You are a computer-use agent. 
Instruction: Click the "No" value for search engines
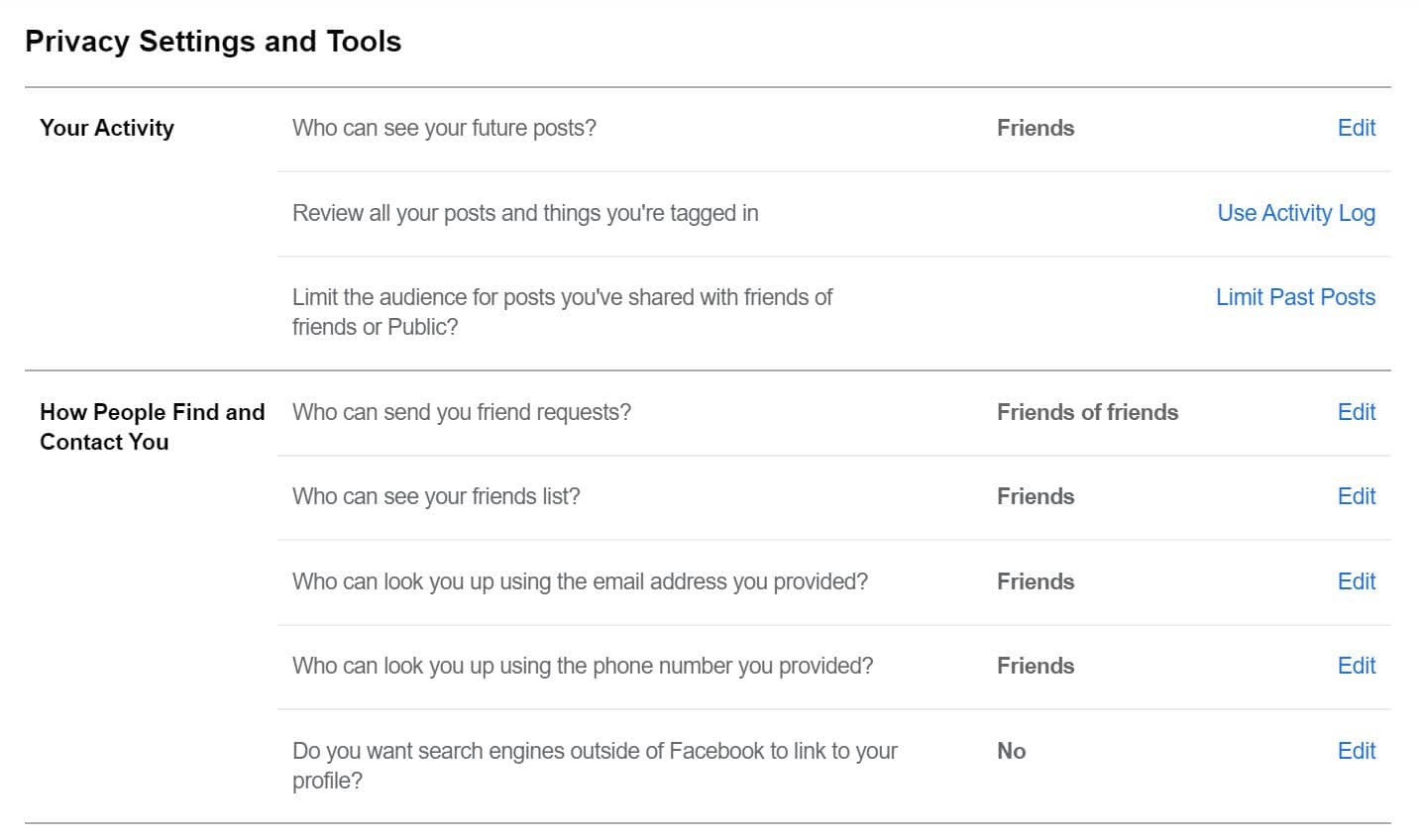point(1011,751)
